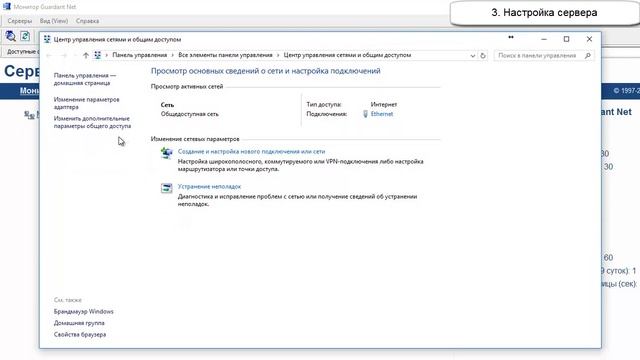
Task: Click the Ethernet connection icon
Action: (x=365, y=114)
